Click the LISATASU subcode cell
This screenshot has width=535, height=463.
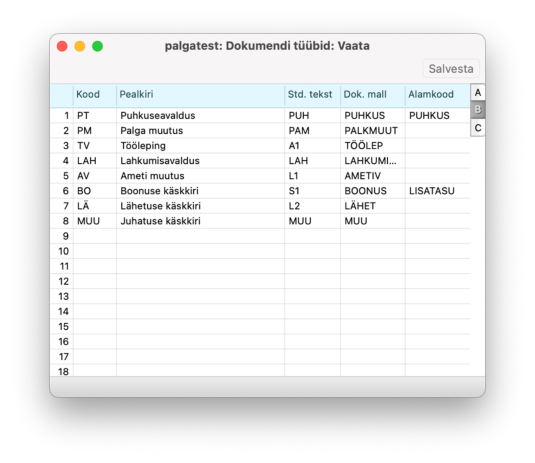[x=438, y=191]
